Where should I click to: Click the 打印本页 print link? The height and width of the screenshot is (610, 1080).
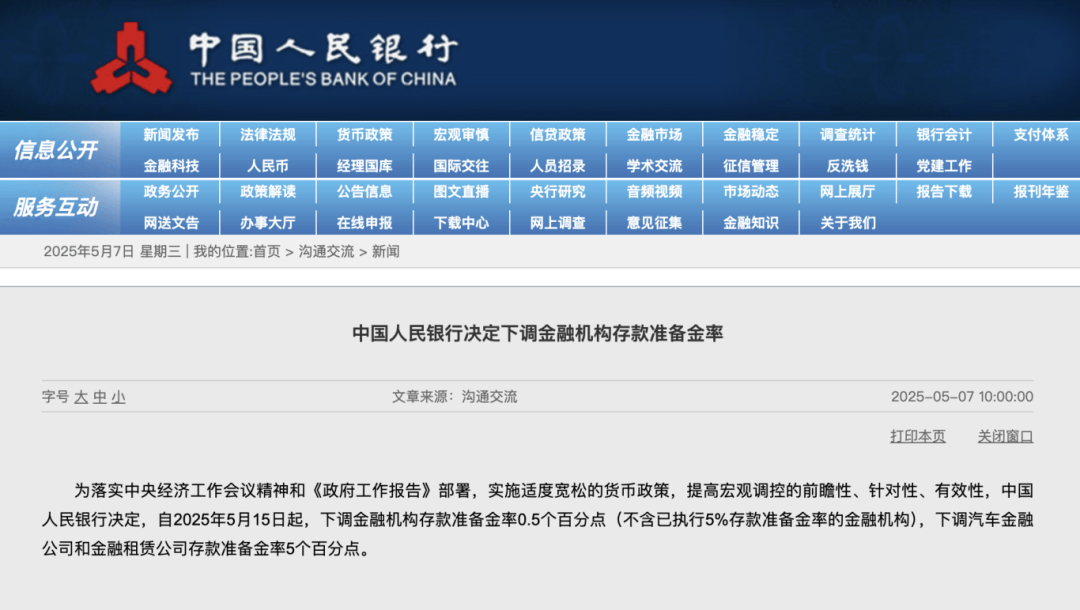tap(916, 436)
